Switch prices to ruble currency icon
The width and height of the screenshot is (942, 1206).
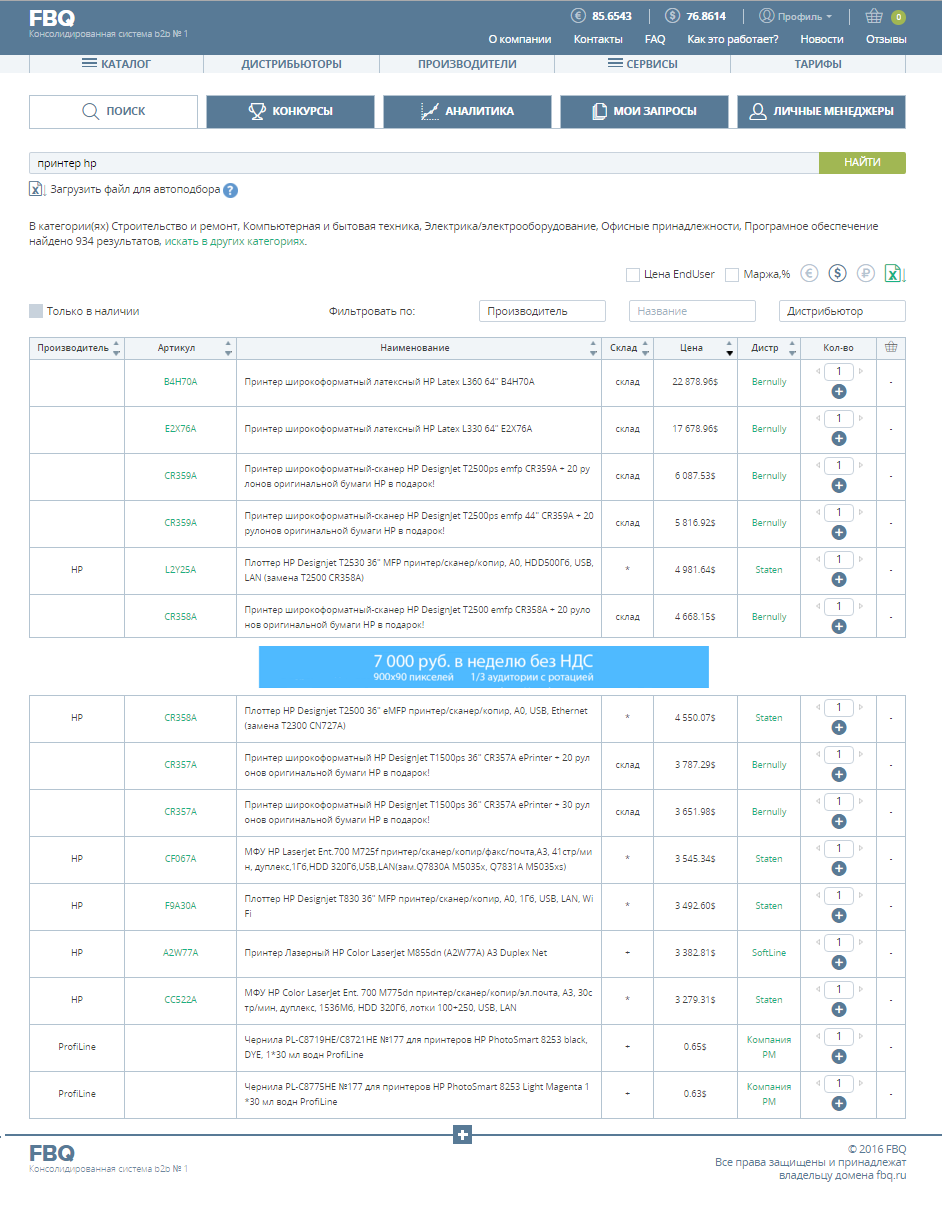point(866,273)
